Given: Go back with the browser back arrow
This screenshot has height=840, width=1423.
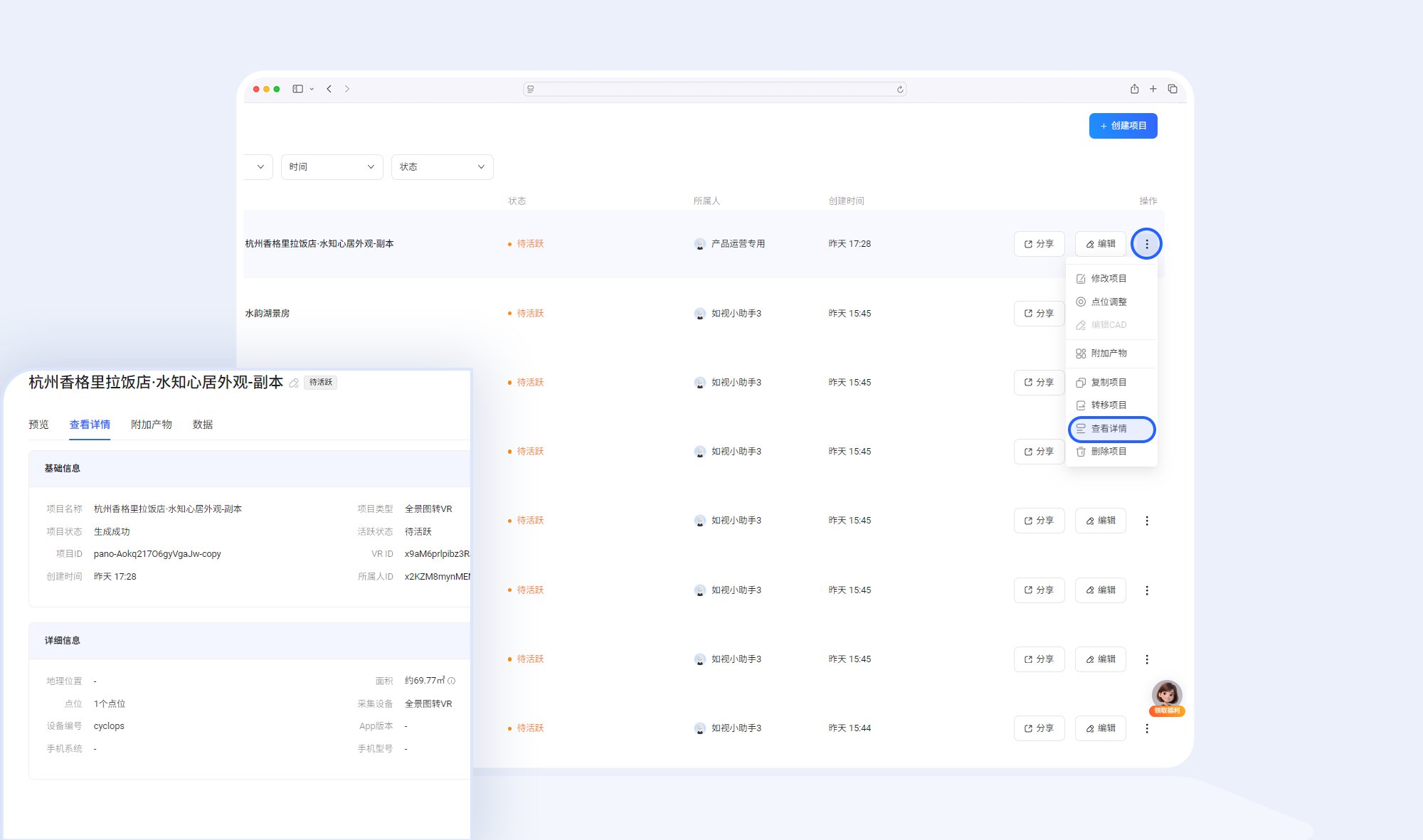Looking at the screenshot, I should [x=329, y=89].
